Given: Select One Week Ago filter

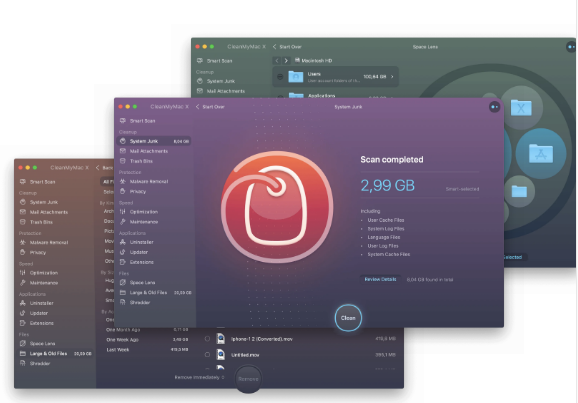Looking at the screenshot, I should tap(147, 340).
